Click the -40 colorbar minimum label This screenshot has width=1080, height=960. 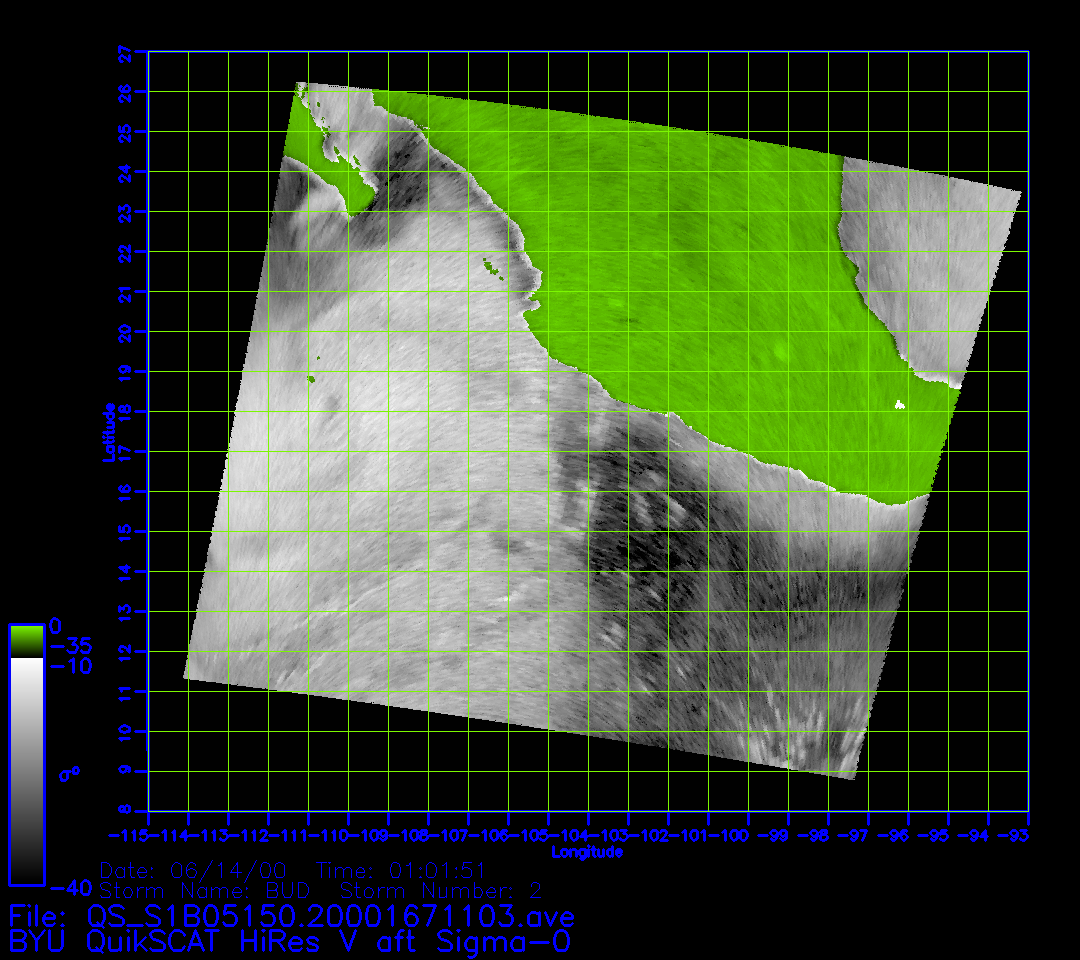70,887
